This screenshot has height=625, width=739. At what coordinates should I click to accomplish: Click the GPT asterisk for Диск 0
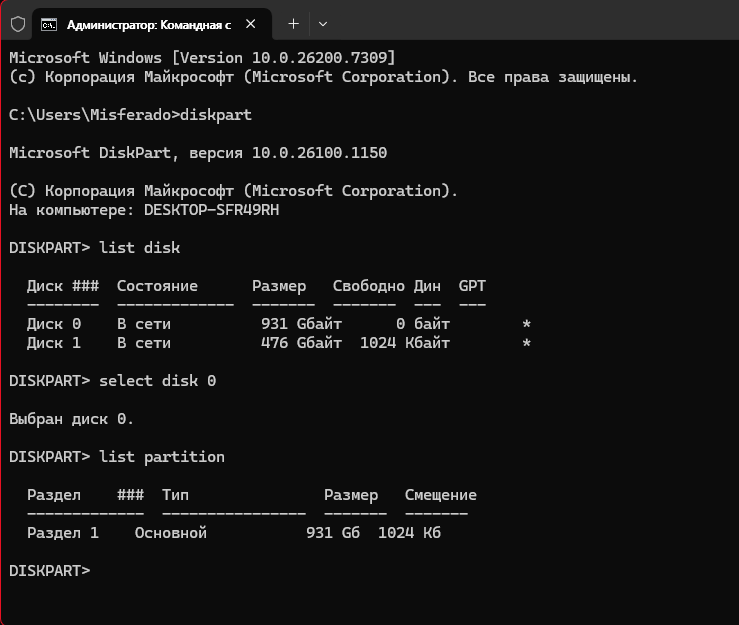(526, 325)
